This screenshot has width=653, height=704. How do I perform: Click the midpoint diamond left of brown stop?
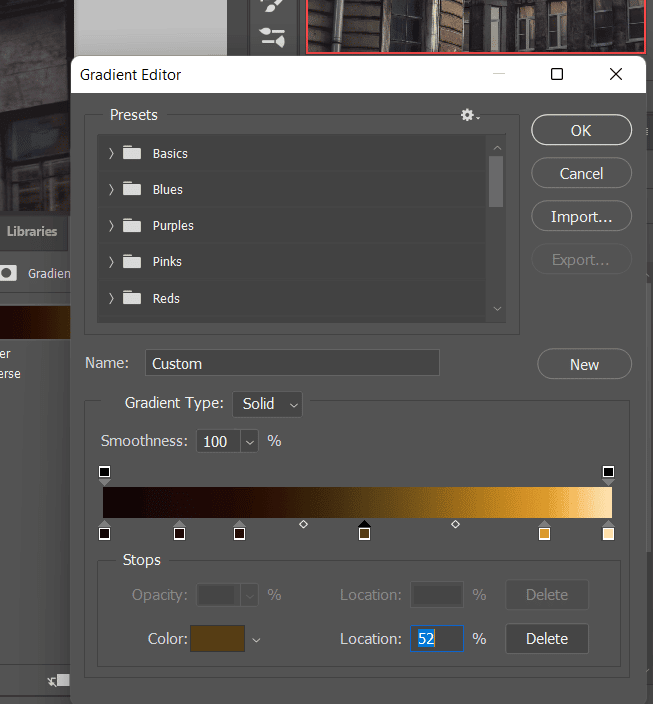click(303, 524)
